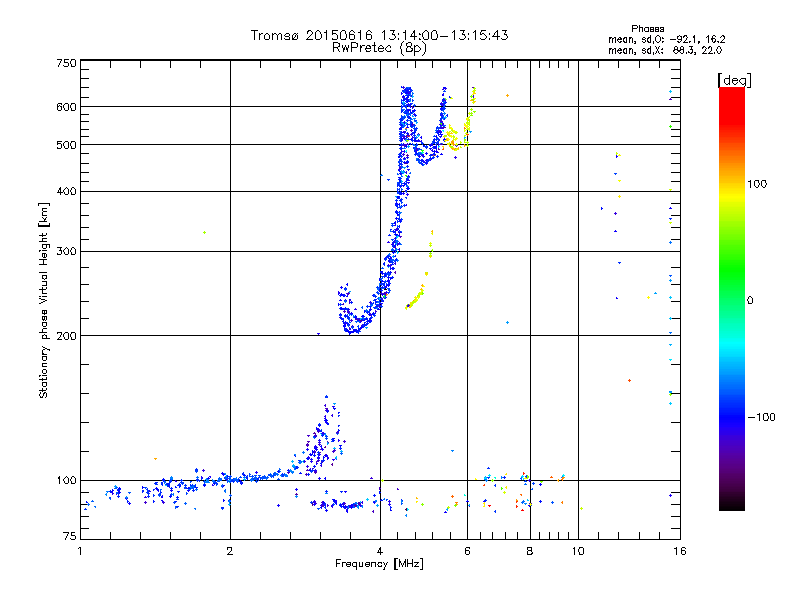The width and height of the screenshot is (800, 600).
Task: Click the 'mean, sd,X: 88.3, 22.0' line
Action: 665,50
